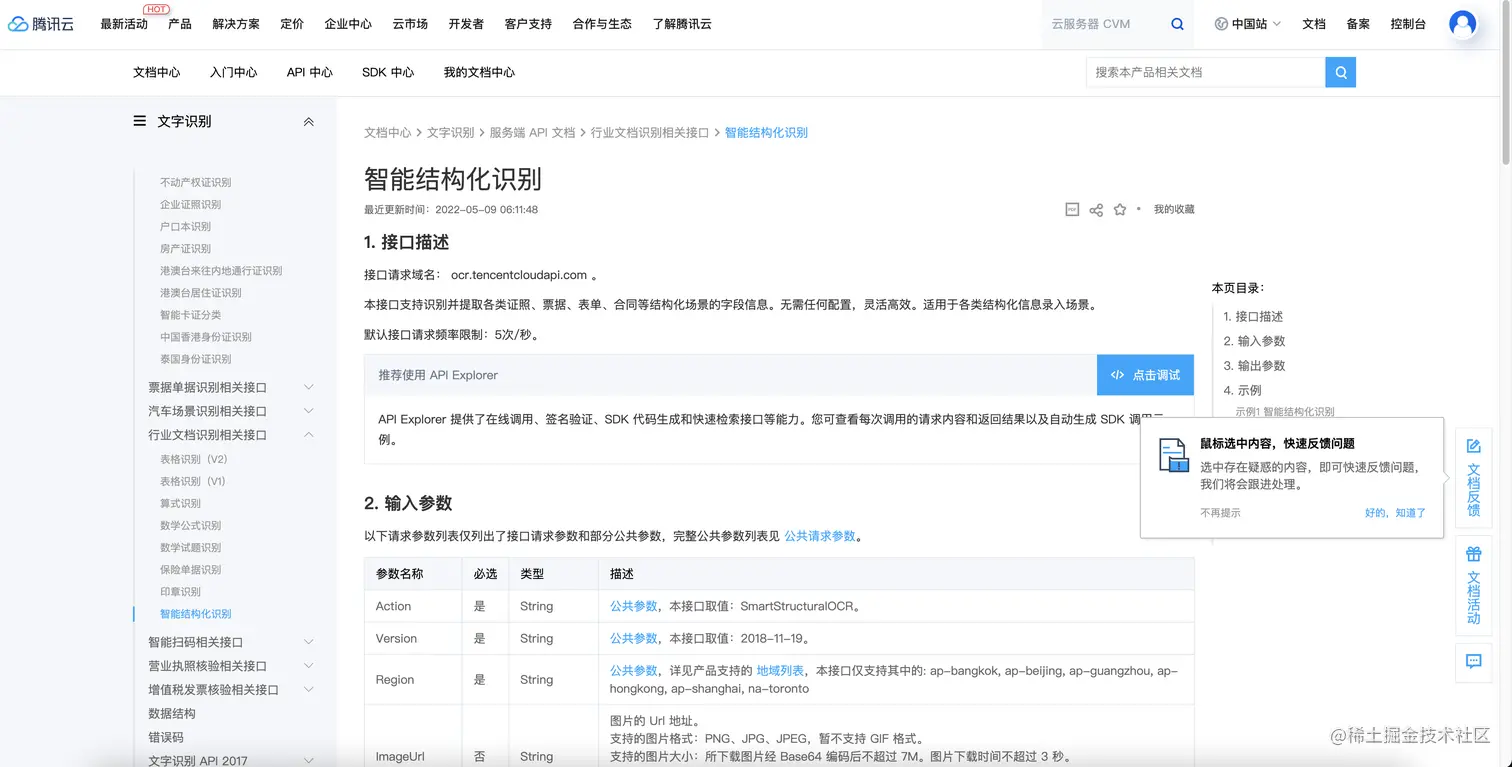Select 表格识别（V2） in sidebar
This screenshot has width=1512, height=767.
pos(194,459)
